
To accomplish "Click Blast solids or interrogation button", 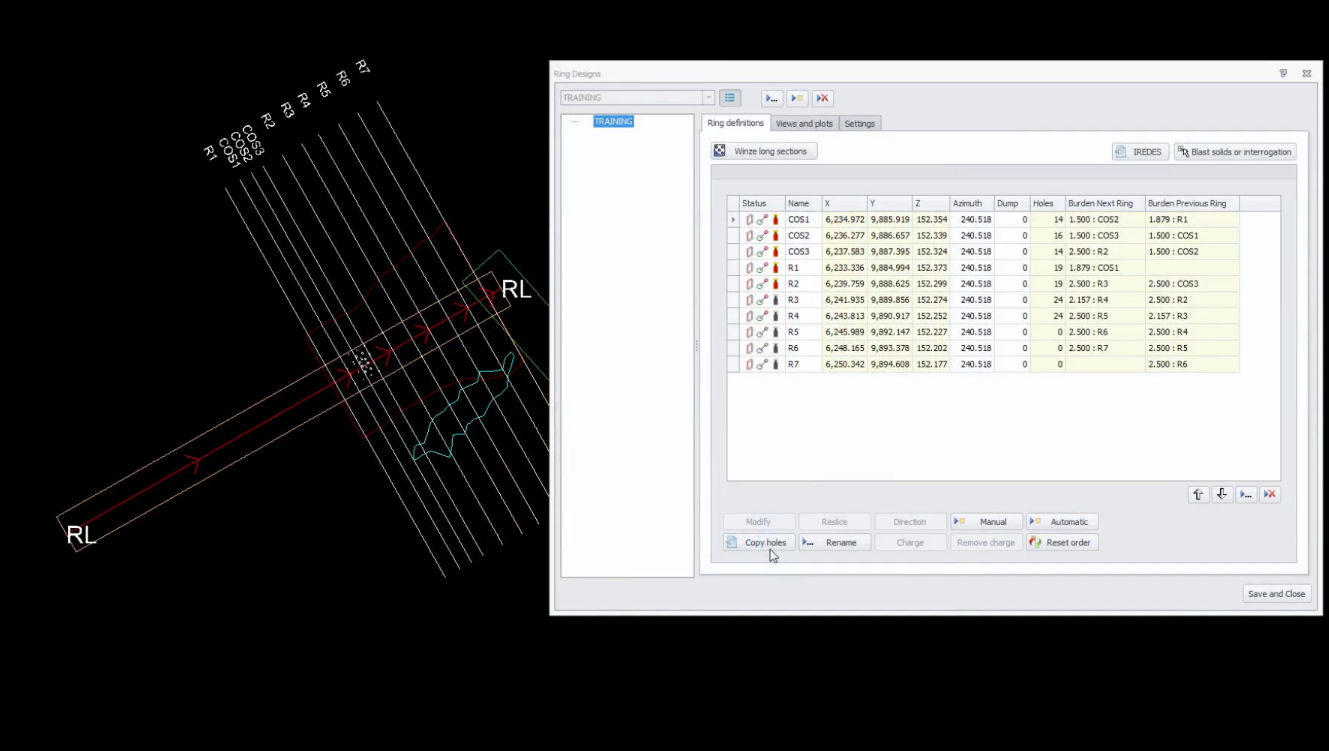I will pos(1234,152).
